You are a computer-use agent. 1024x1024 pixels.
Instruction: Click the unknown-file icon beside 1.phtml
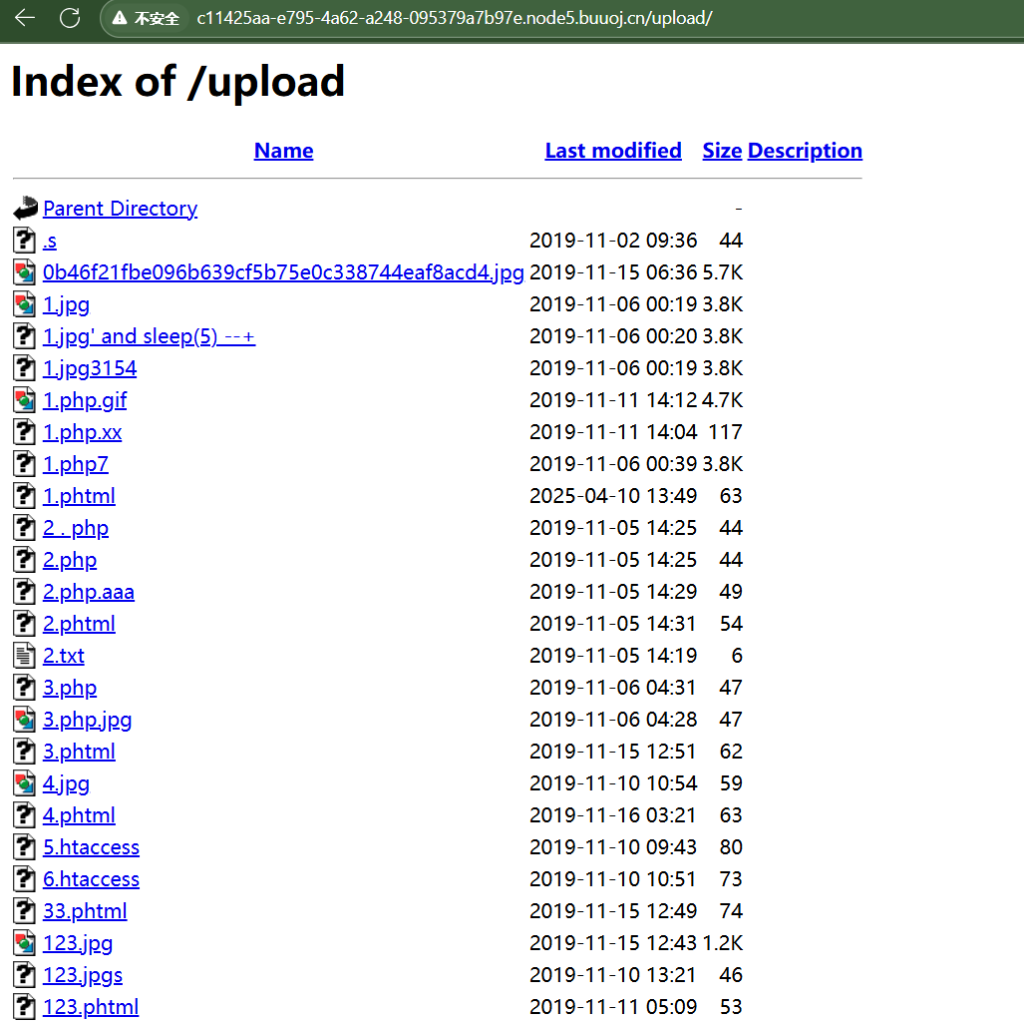25,496
